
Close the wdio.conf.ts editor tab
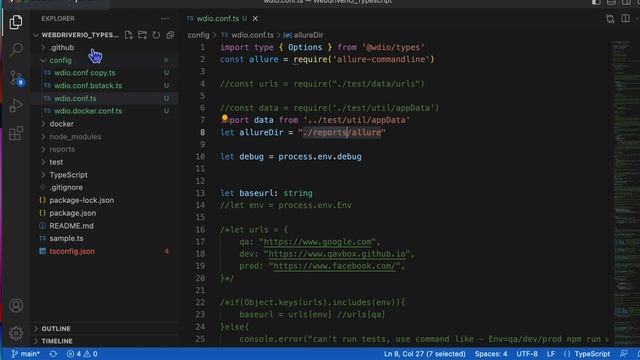click(x=255, y=19)
